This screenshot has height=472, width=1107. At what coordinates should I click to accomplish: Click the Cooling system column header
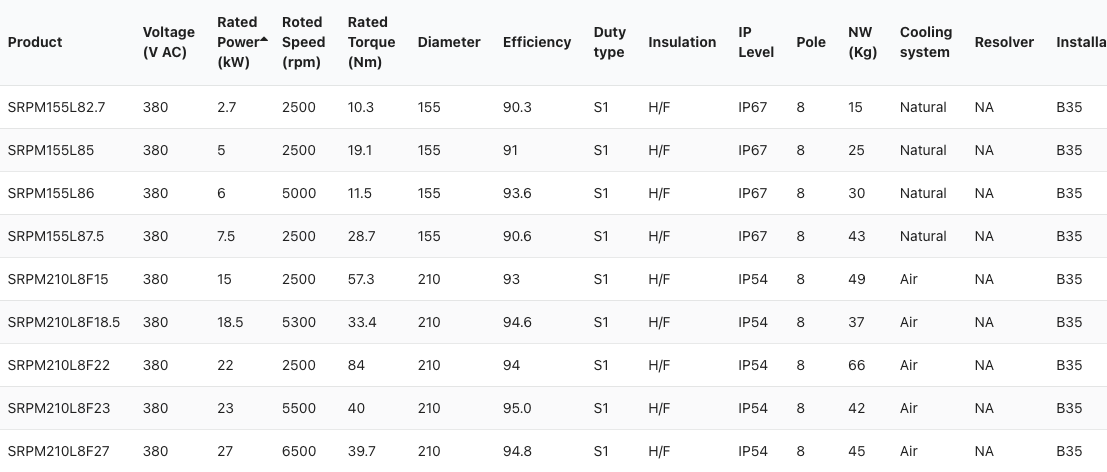click(925, 42)
